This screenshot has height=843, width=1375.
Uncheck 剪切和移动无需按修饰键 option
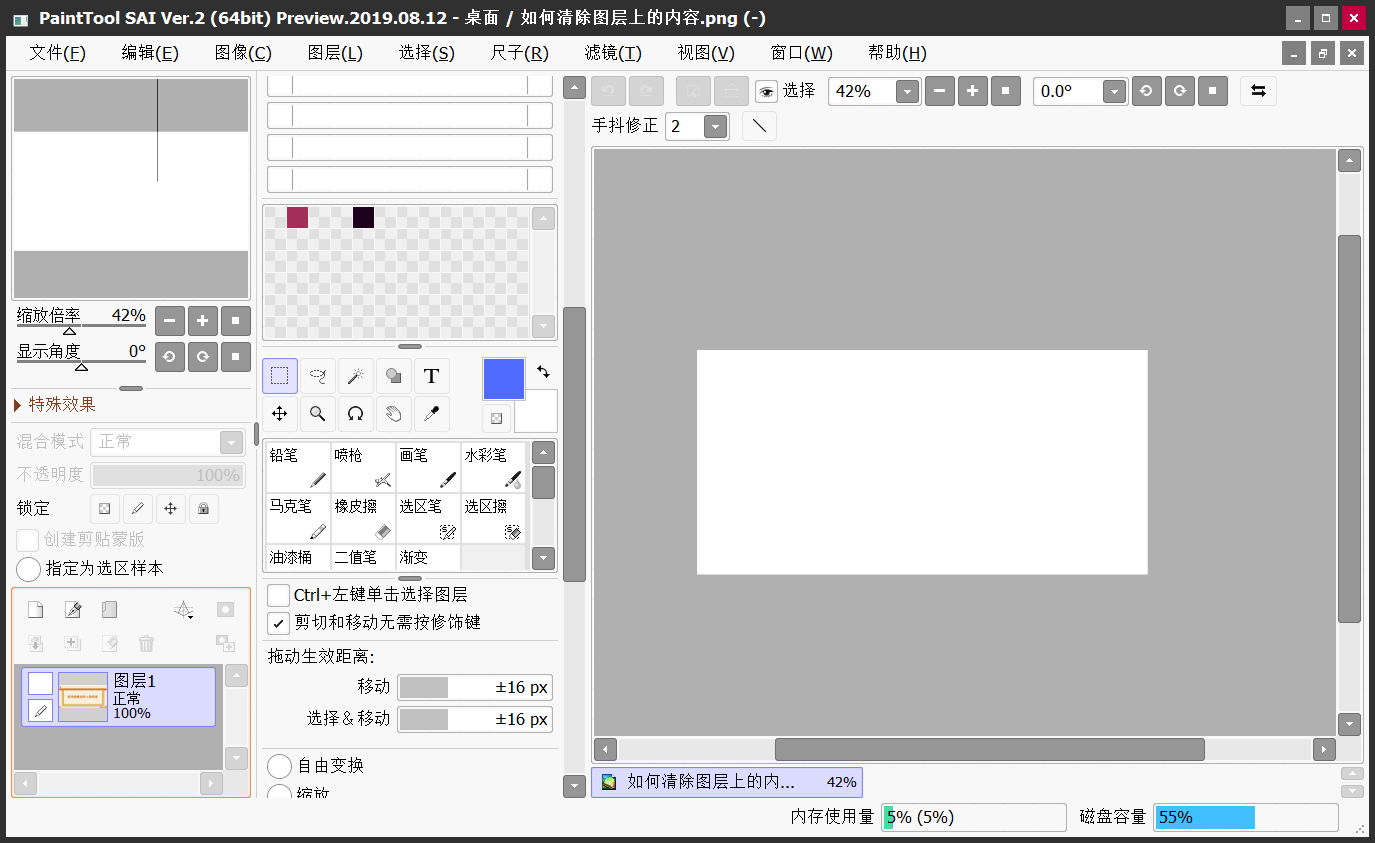click(279, 622)
